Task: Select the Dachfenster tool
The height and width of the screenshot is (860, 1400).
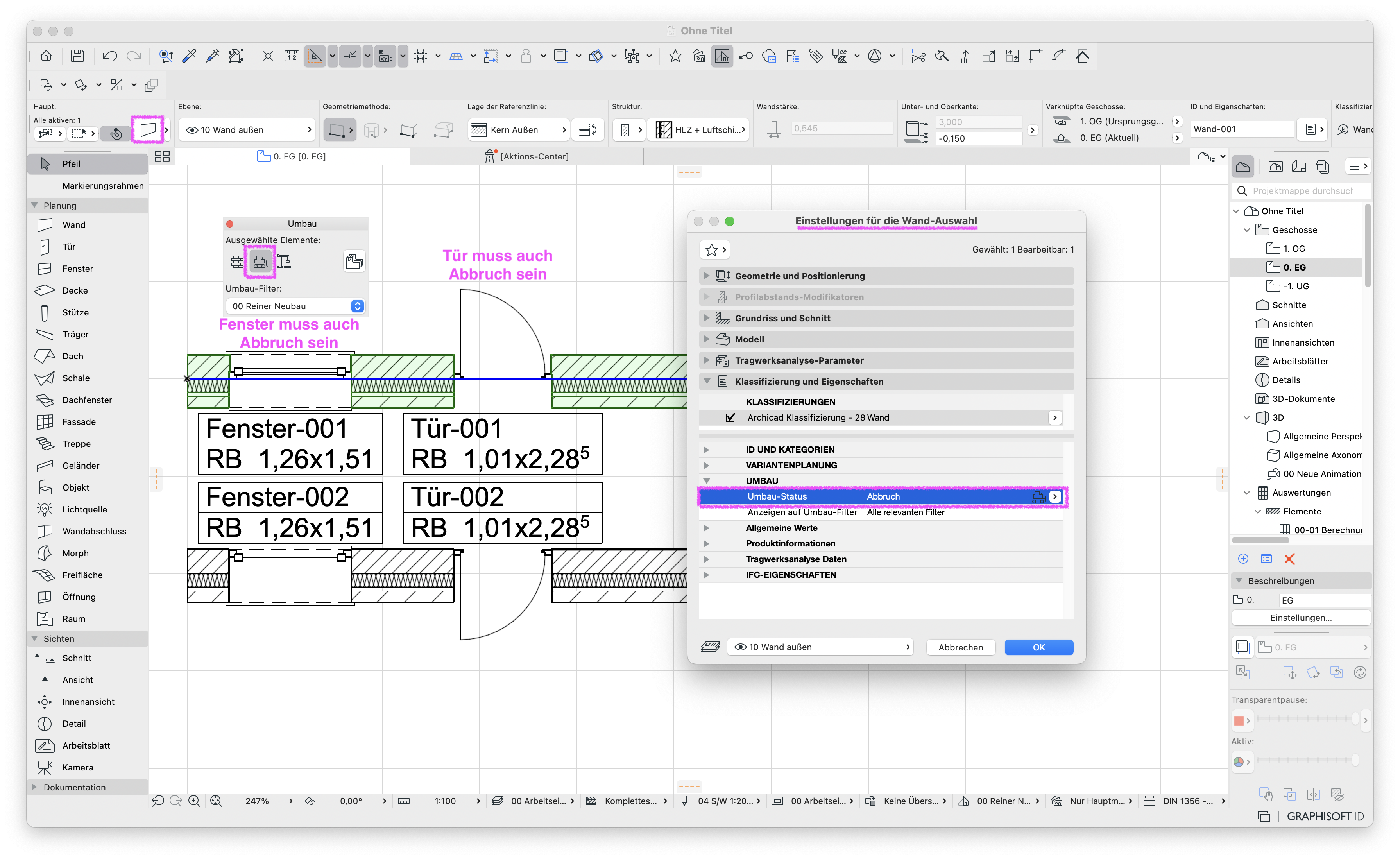Action: coord(88,400)
